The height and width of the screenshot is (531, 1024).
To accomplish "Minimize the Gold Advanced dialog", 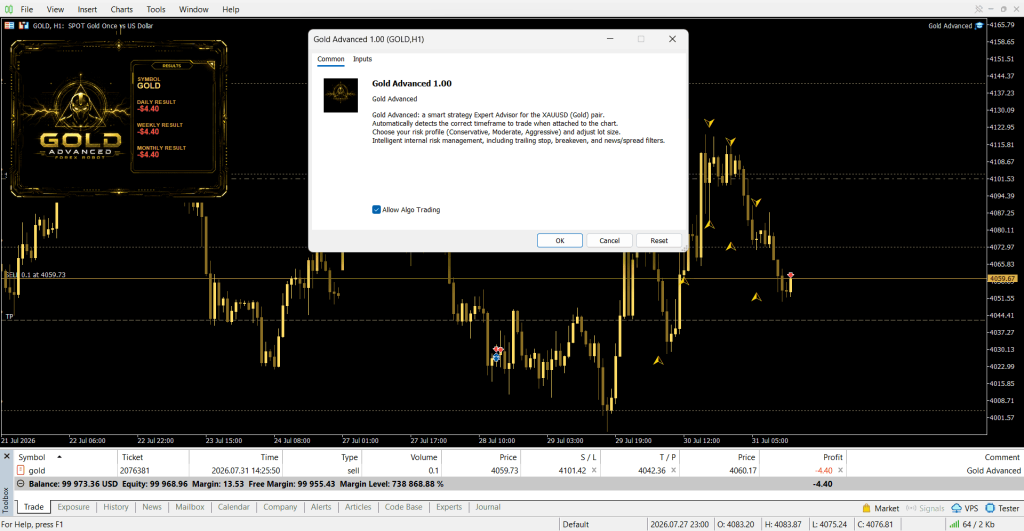I will (610, 39).
